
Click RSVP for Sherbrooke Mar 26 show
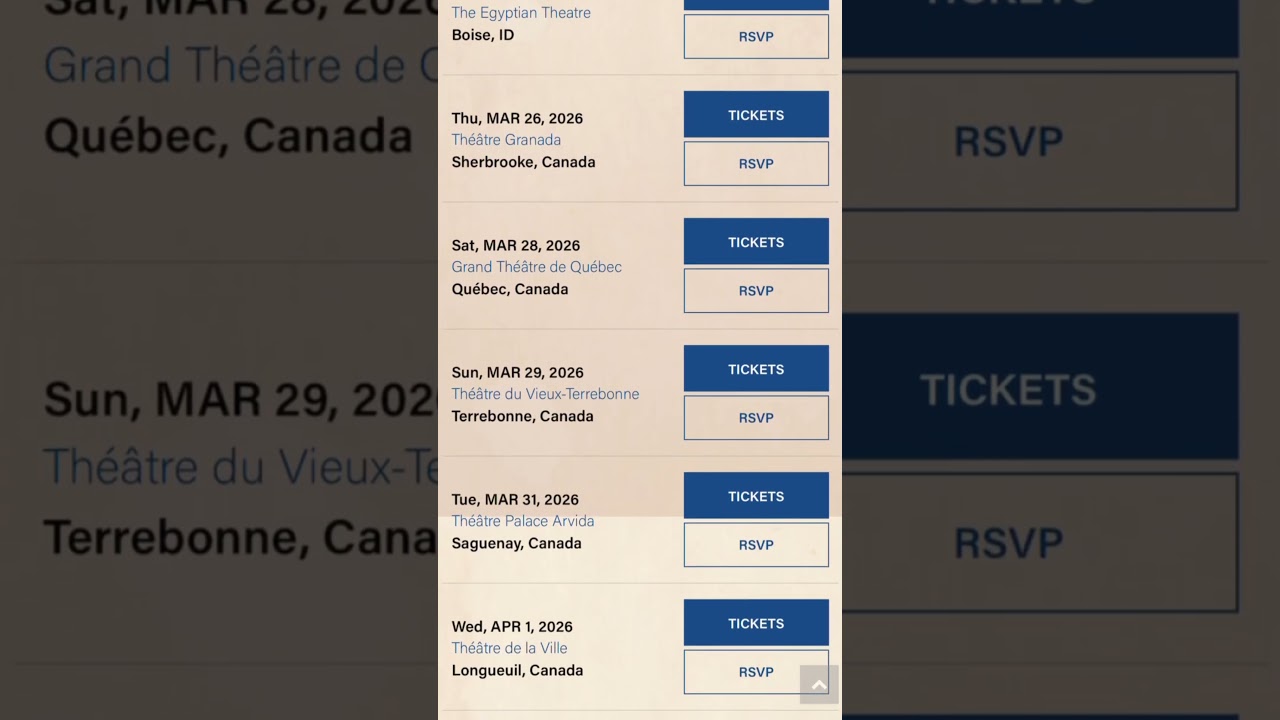[x=756, y=164]
